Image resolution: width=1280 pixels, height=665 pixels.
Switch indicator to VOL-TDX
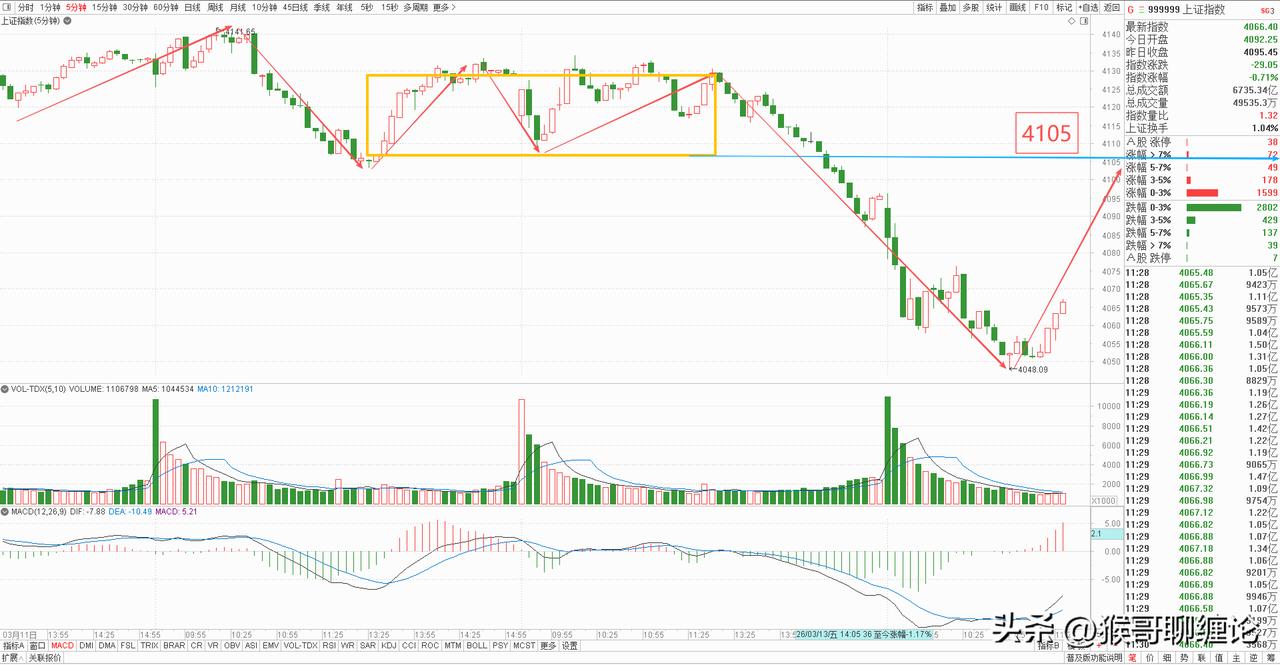300,646
